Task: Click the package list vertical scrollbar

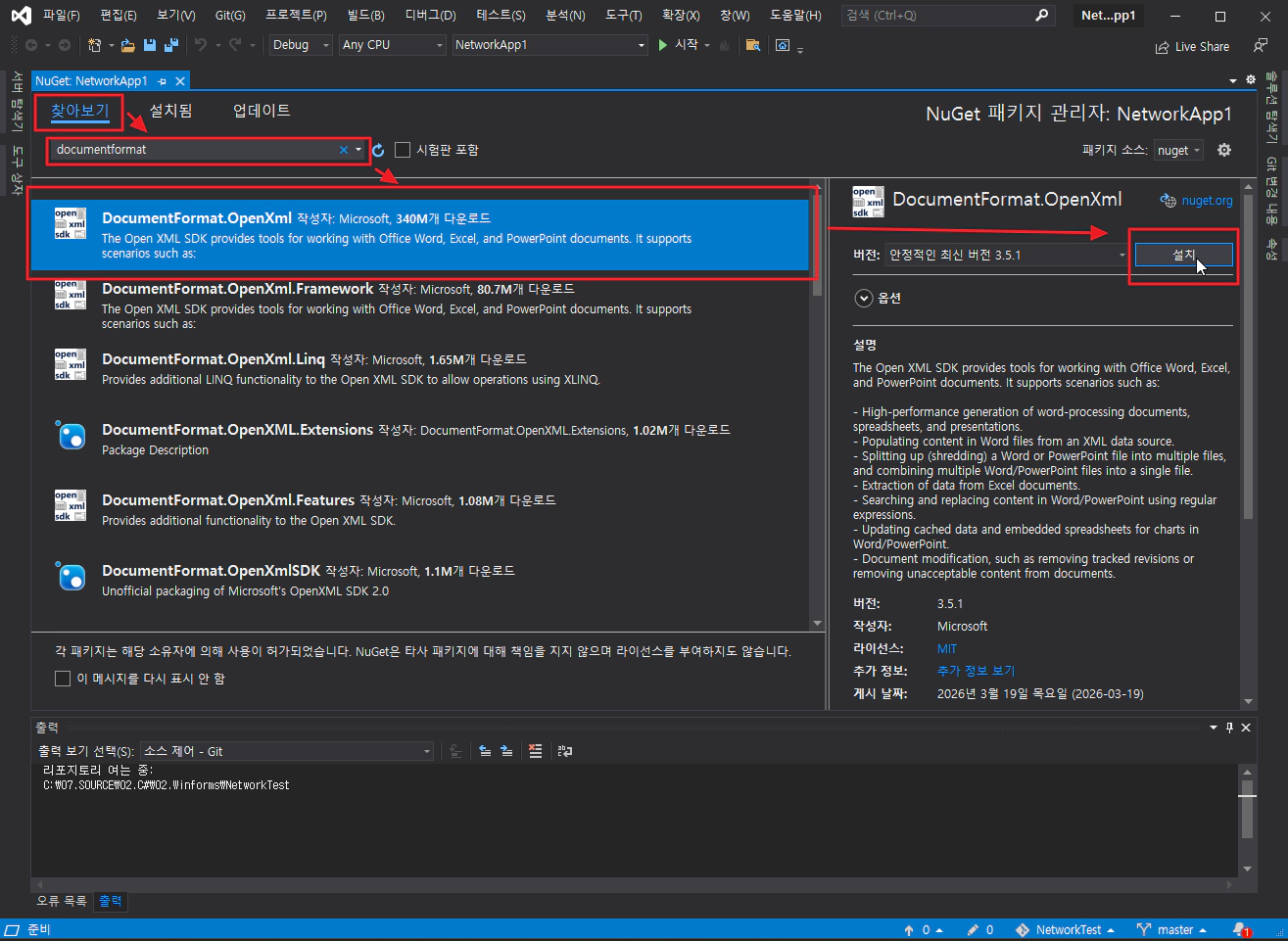Action: 817,405
